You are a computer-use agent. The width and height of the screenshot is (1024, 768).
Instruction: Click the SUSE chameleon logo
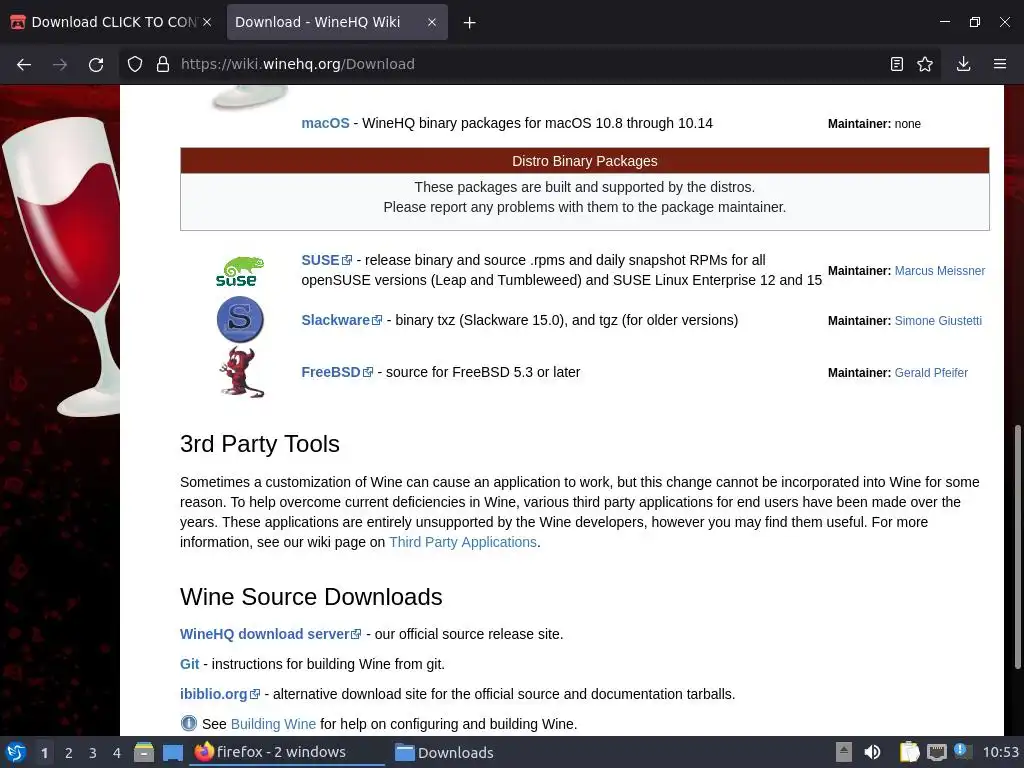240,271
